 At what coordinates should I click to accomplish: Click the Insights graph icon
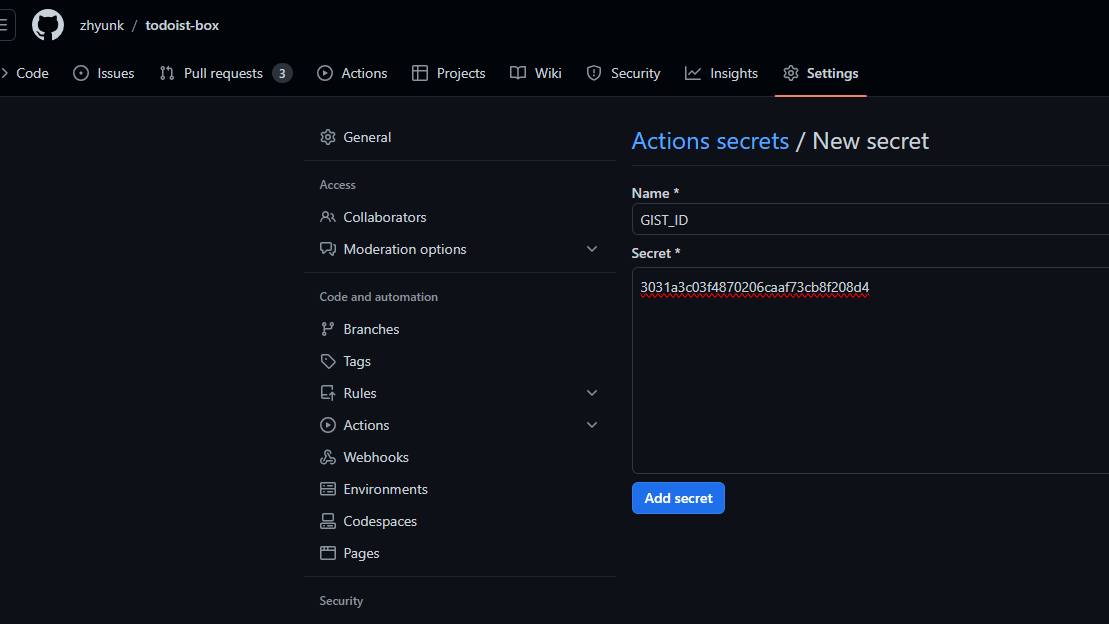coord(693,74)
